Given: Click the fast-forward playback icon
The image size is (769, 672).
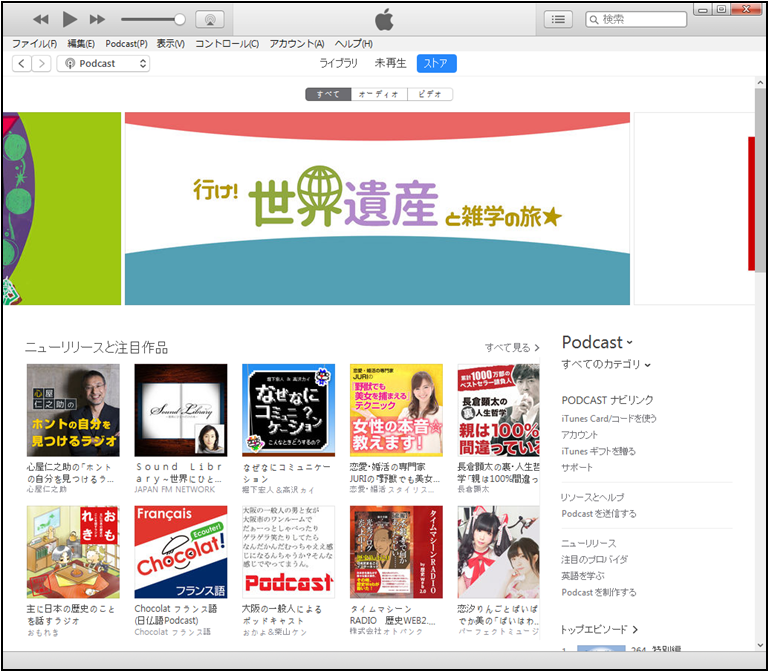Looking at the screenshot, I should pos(97,20).
